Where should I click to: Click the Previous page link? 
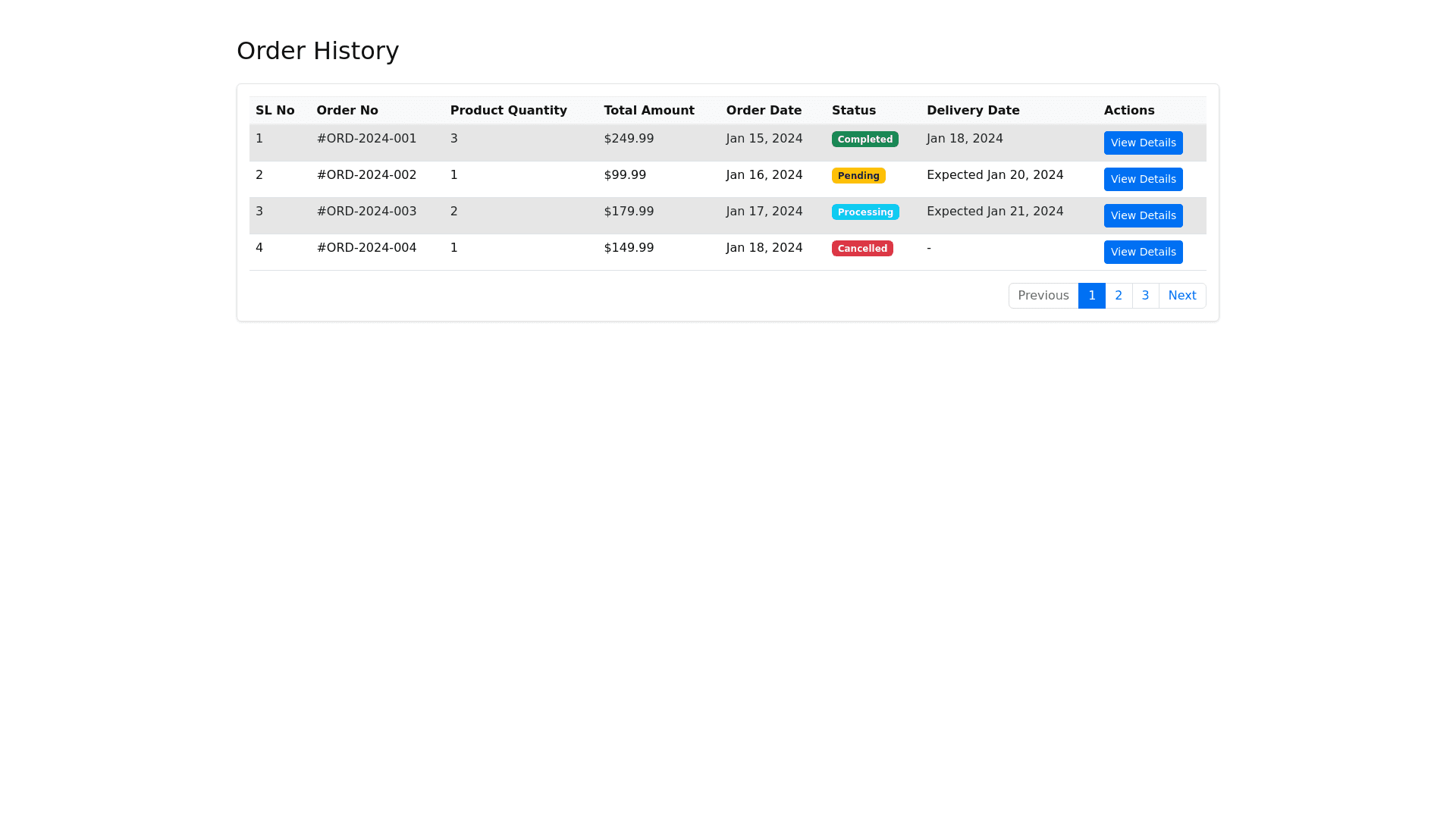pyautogui.click(x=1043, y=296)
